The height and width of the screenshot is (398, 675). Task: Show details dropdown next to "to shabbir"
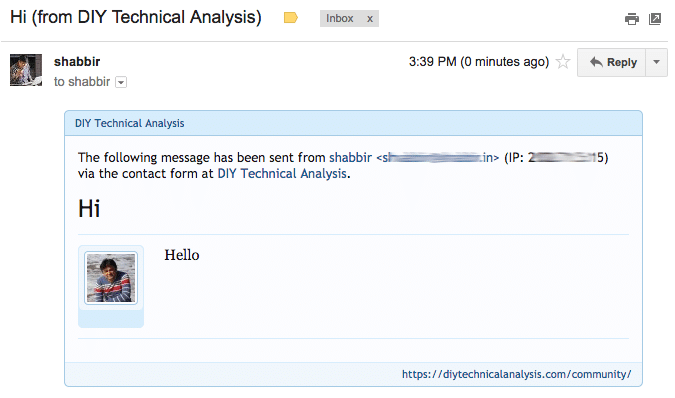[x=121, y=82]
